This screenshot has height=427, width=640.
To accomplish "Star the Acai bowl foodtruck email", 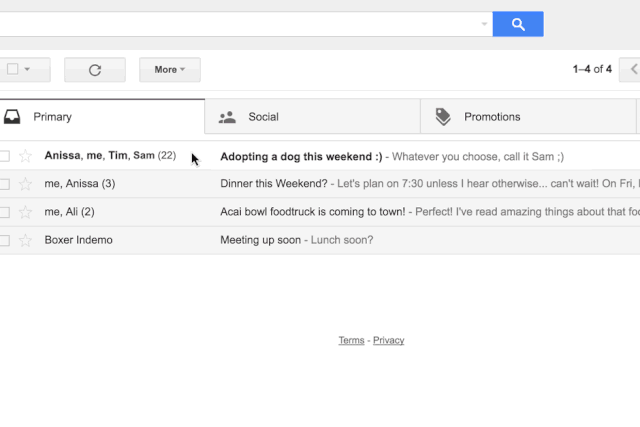I will coord(25,212).
